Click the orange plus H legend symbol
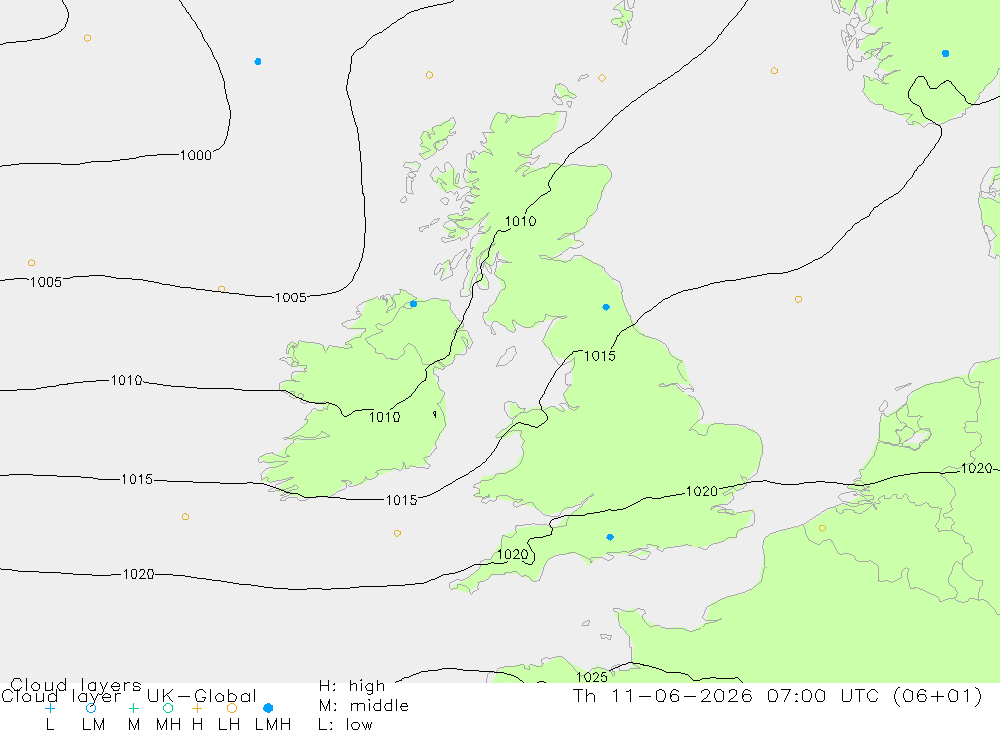Screen dimensions: 1000x733 pyautogui.click(x=197, y=708)
